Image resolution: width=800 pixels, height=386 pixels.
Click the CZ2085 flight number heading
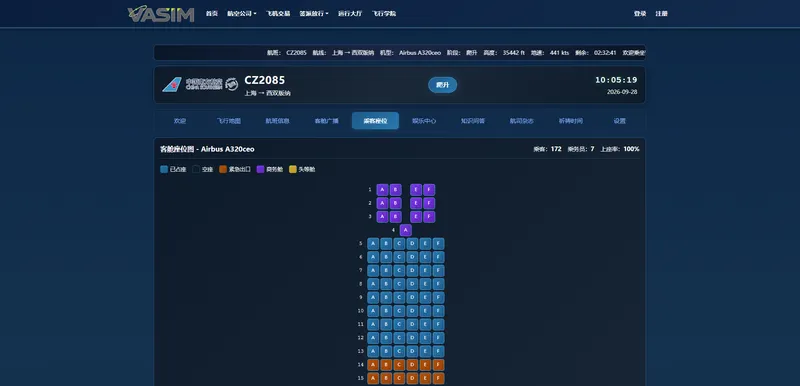[x=264, y=80]
